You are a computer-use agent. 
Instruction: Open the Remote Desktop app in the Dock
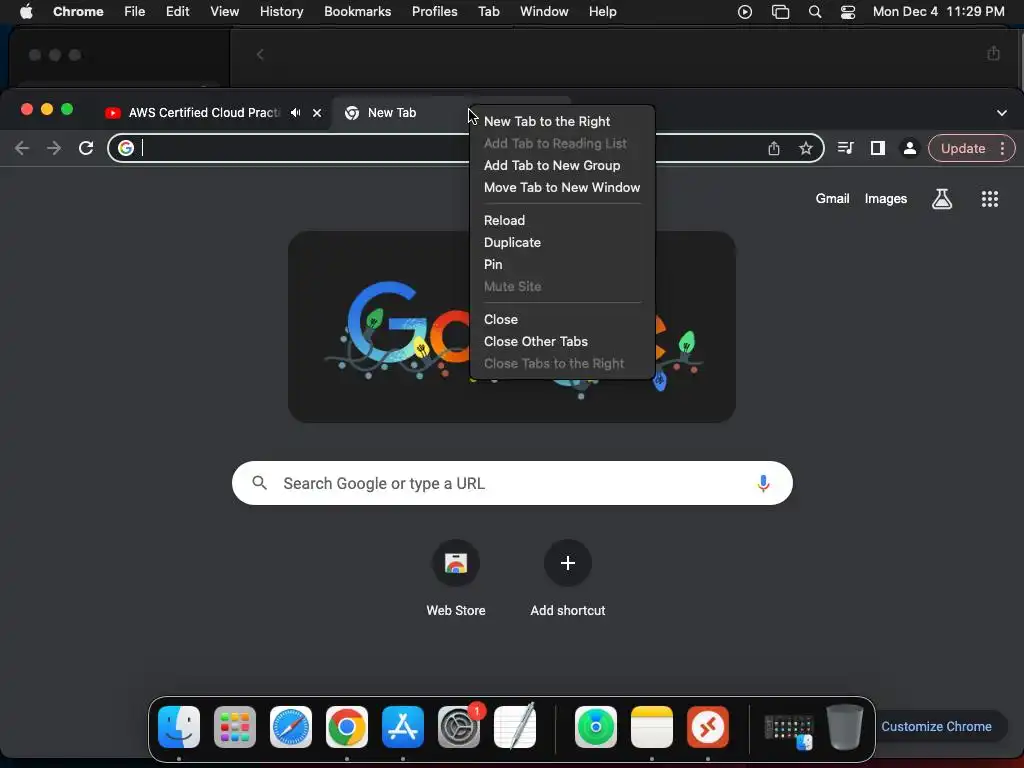(x=708, y=727)
